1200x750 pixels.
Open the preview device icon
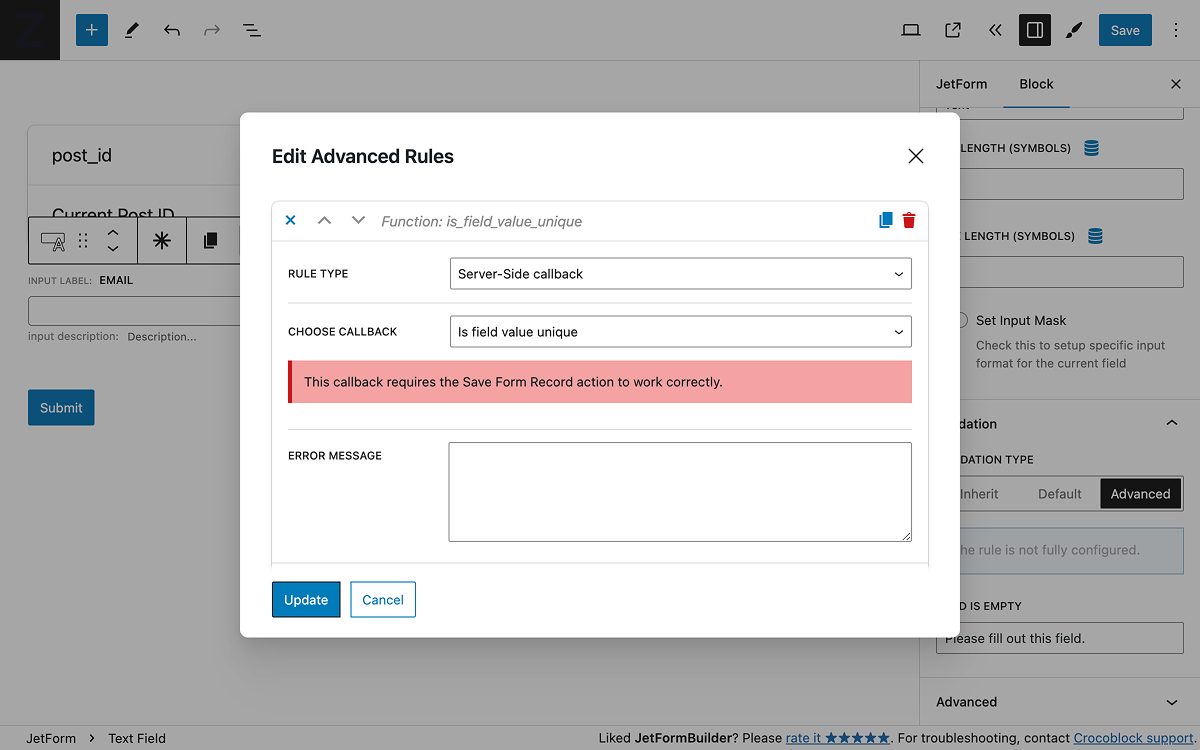(911, 30)
